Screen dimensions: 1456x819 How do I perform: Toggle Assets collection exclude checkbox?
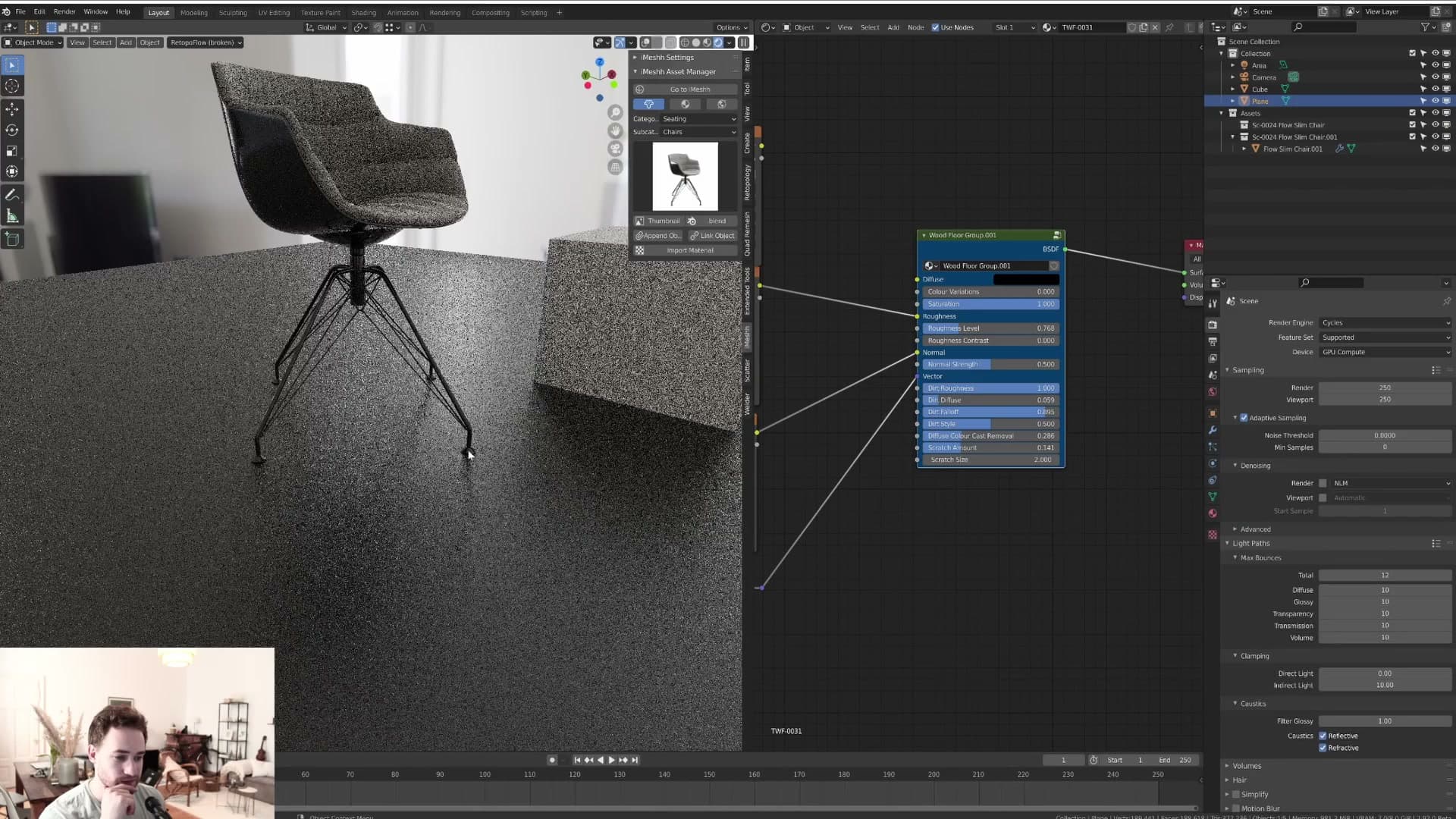click(1412, 113)
